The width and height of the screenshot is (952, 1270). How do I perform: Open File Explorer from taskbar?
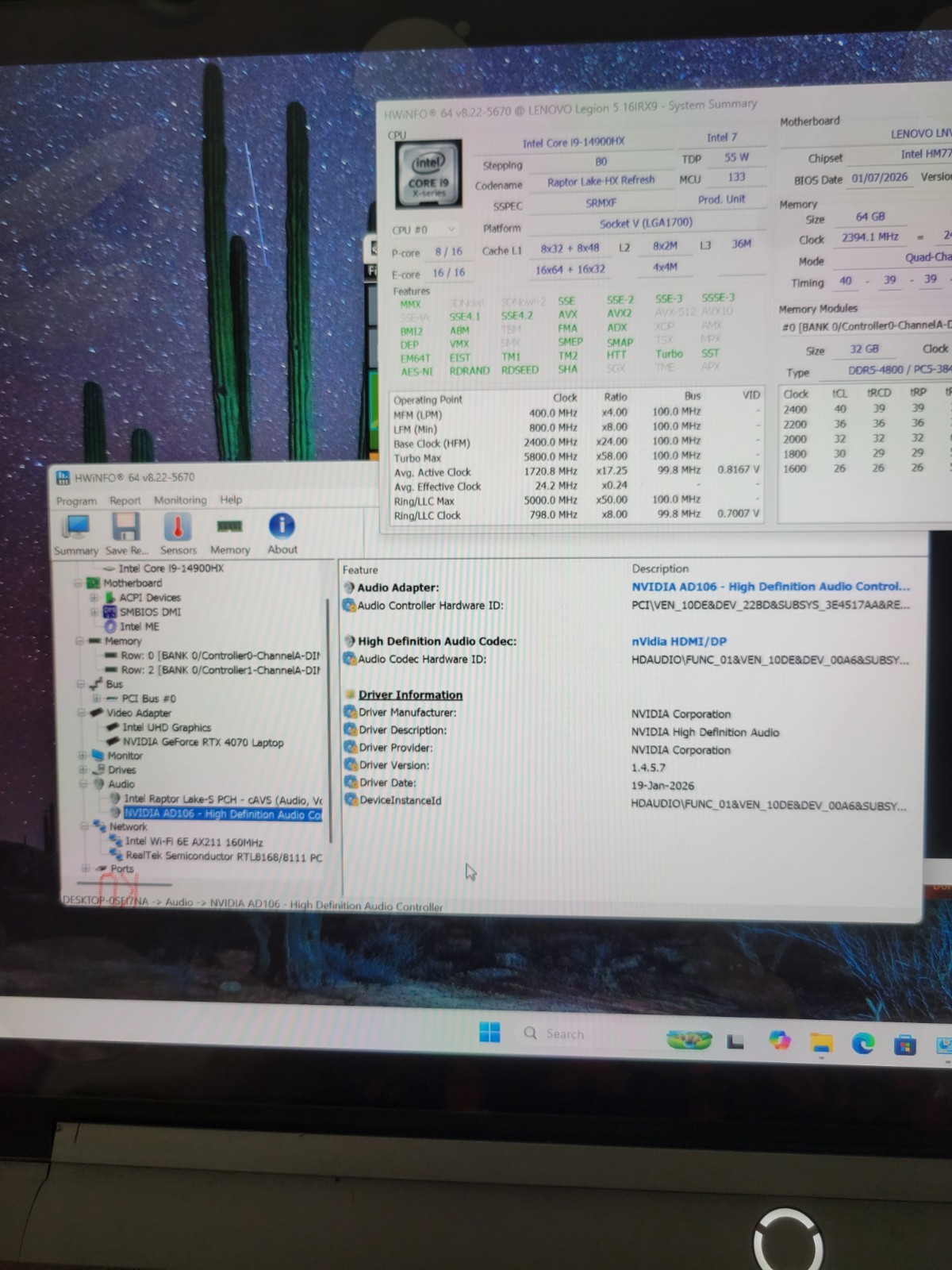point(821,1043)
